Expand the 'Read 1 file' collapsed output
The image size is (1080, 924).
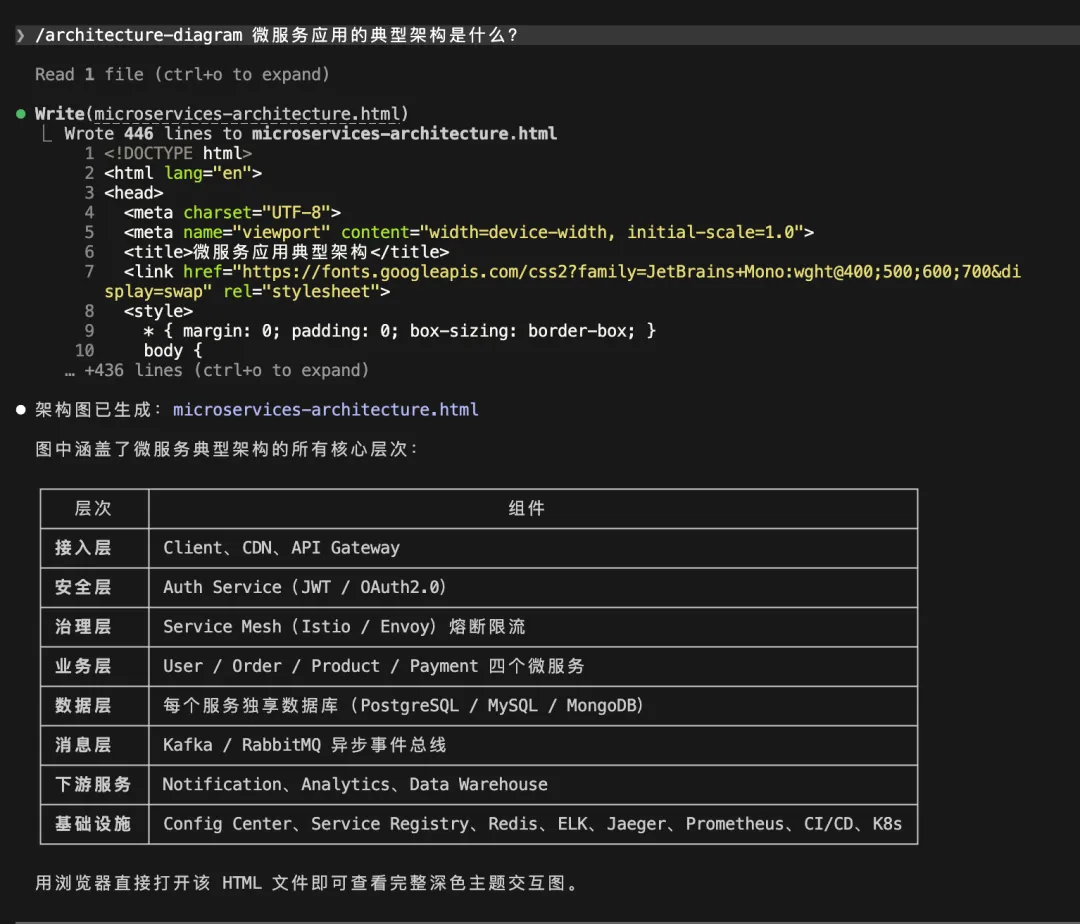pyautogui.click(x=182, y=75)
